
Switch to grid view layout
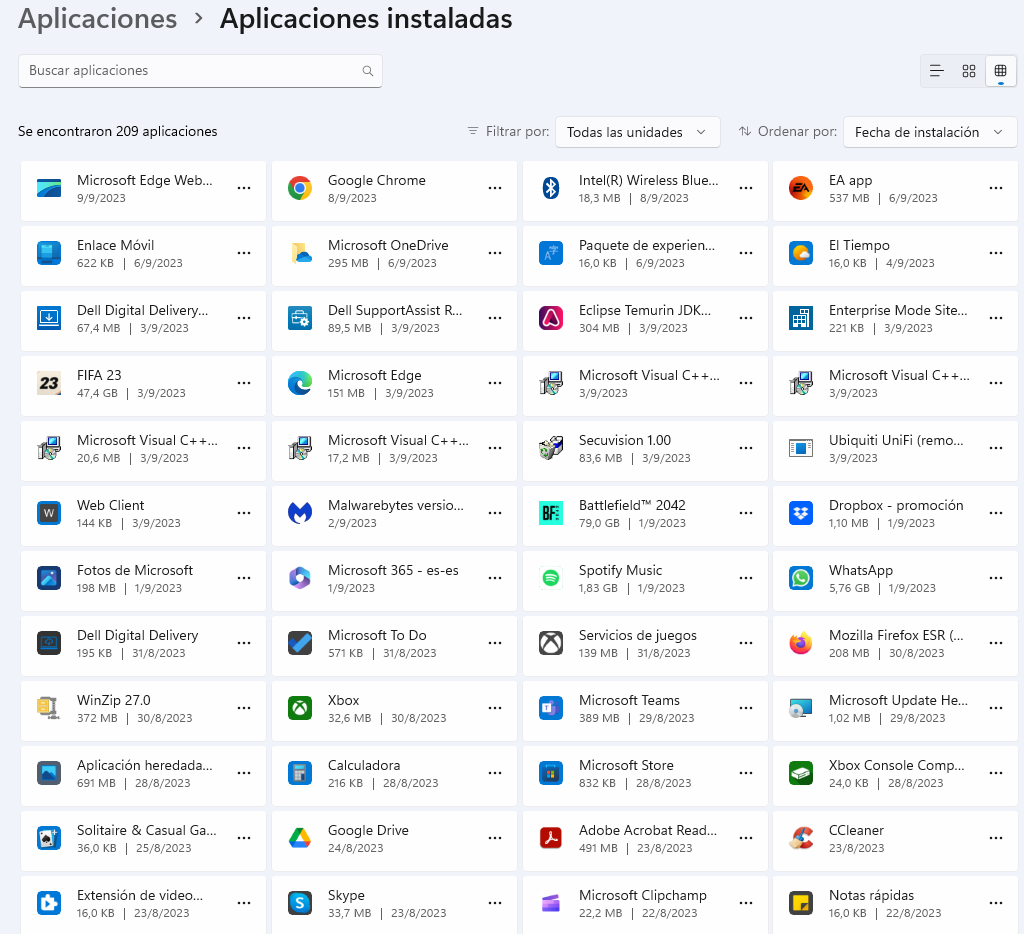(x=968, y=71)
